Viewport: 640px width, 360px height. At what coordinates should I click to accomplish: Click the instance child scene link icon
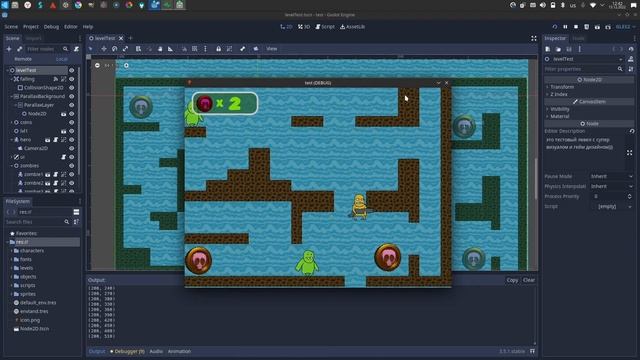tap(20, 49)
